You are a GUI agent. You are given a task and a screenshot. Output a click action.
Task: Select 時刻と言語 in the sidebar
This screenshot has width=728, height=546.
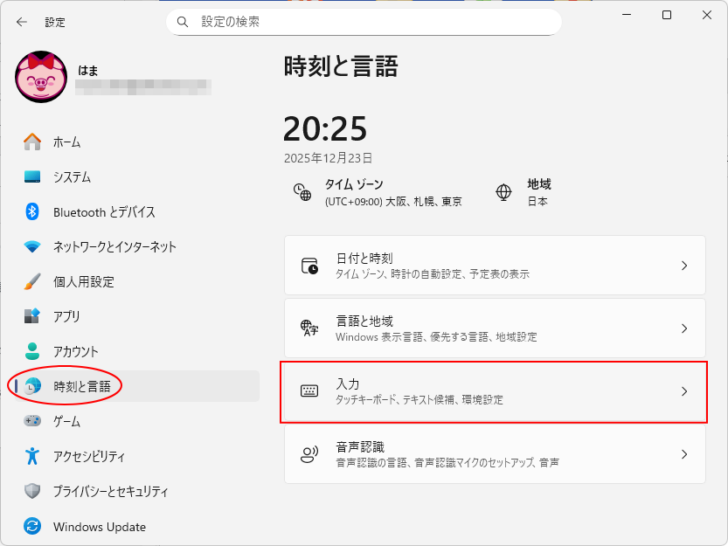pos(136,386)
